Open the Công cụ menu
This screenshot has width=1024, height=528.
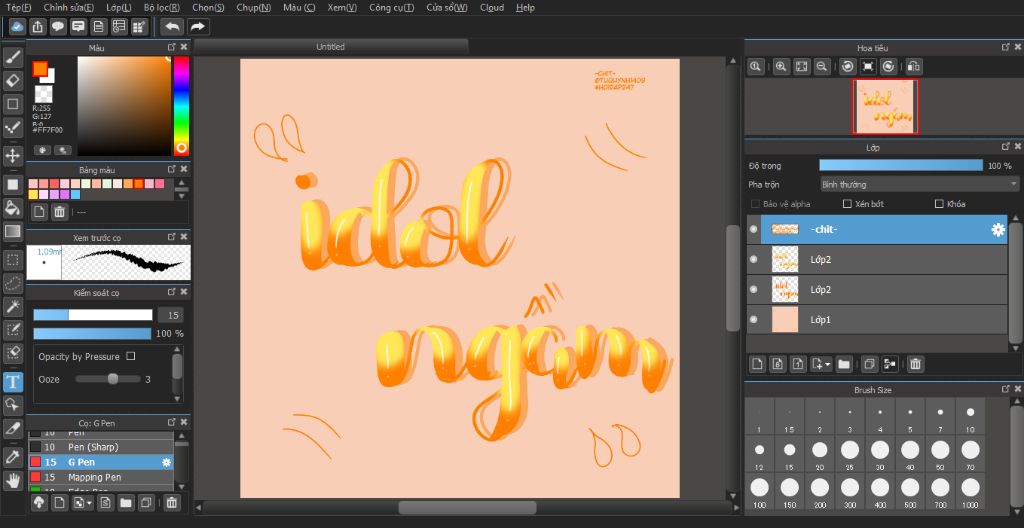pyautogui.click(x=391, y=8)
